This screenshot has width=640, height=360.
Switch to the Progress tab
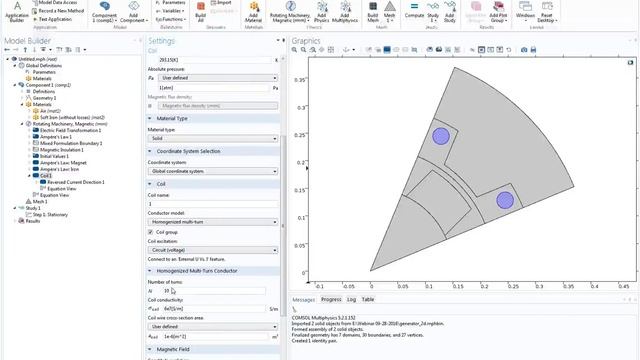[x=331, y=300]
